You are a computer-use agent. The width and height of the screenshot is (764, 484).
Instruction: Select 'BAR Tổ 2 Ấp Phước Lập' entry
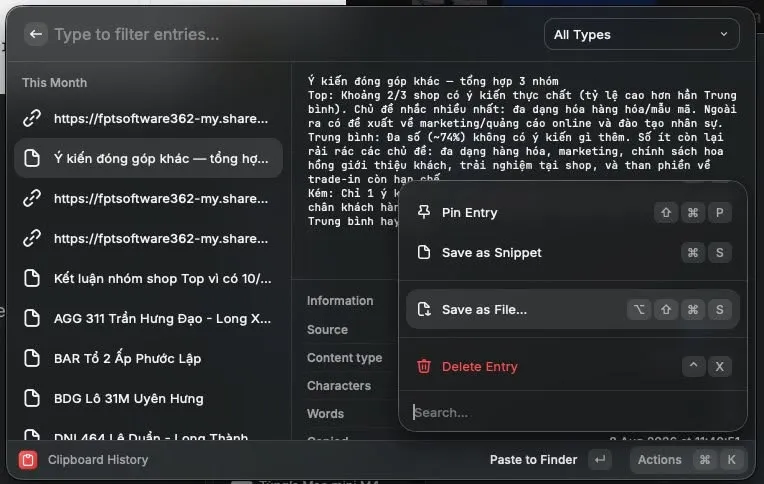[x=149, y=358]
